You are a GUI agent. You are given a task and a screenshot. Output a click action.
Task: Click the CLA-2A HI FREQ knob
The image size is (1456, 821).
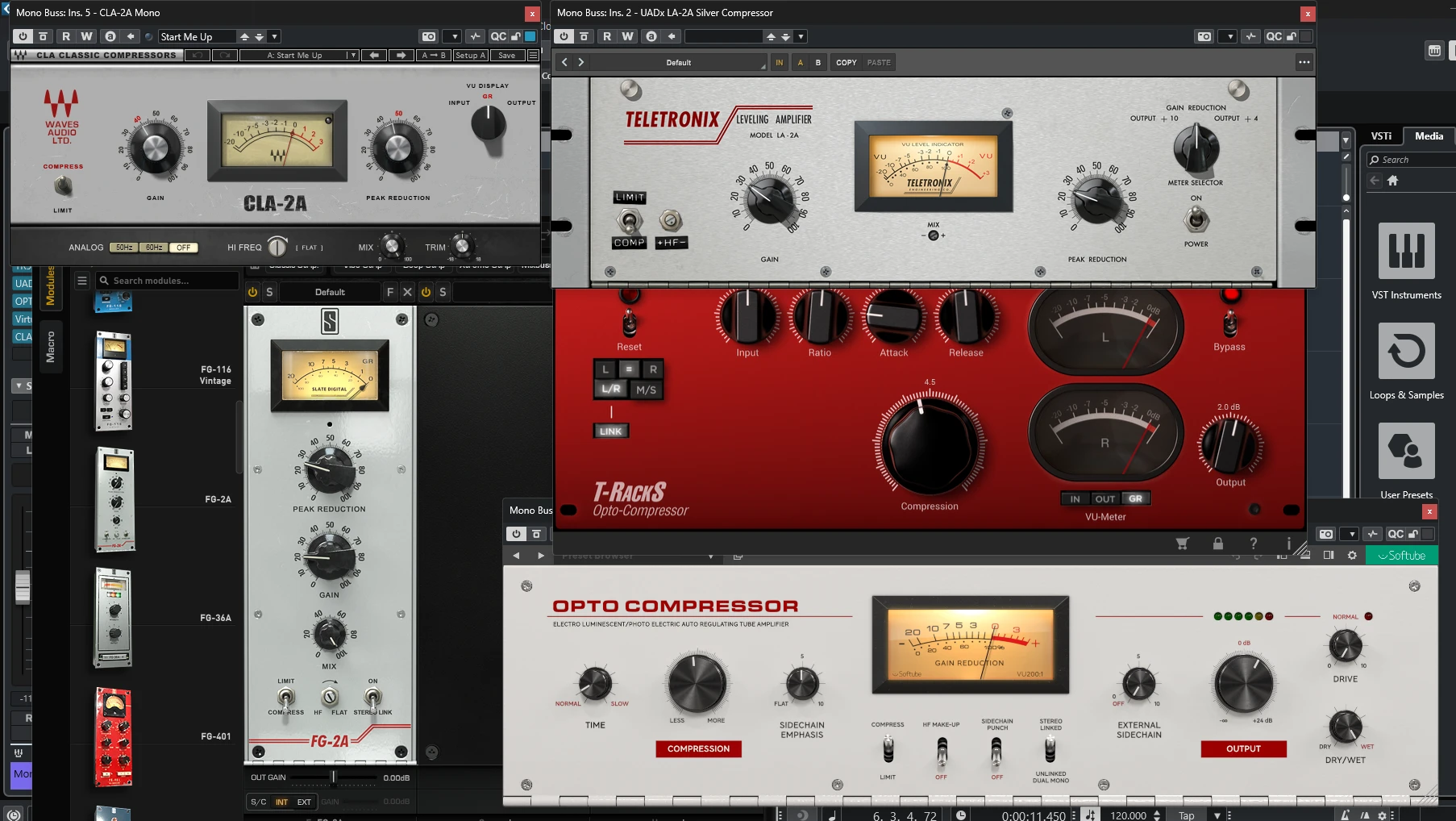277,247
